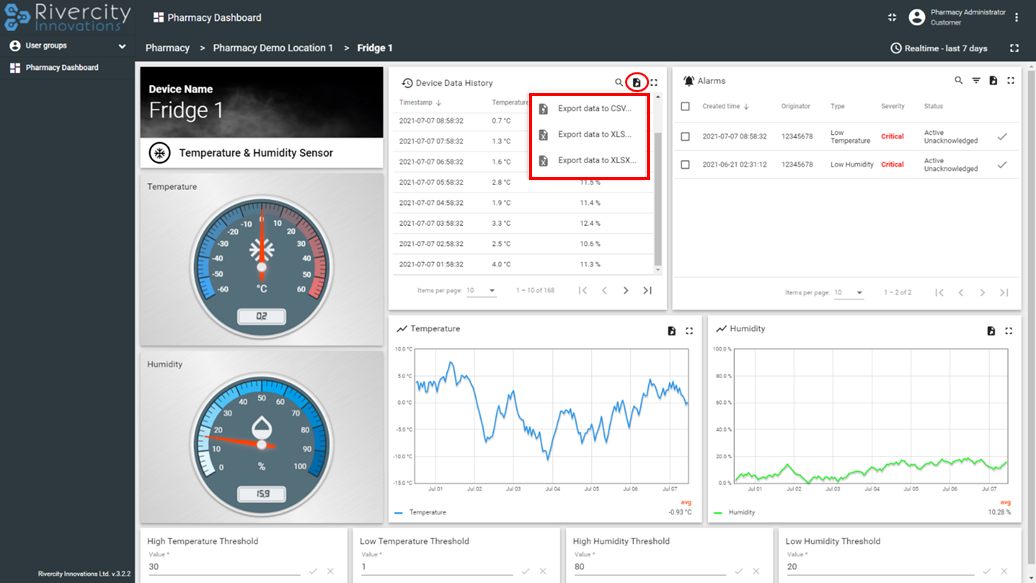Choose Export data to CSV

pos(594,109)
